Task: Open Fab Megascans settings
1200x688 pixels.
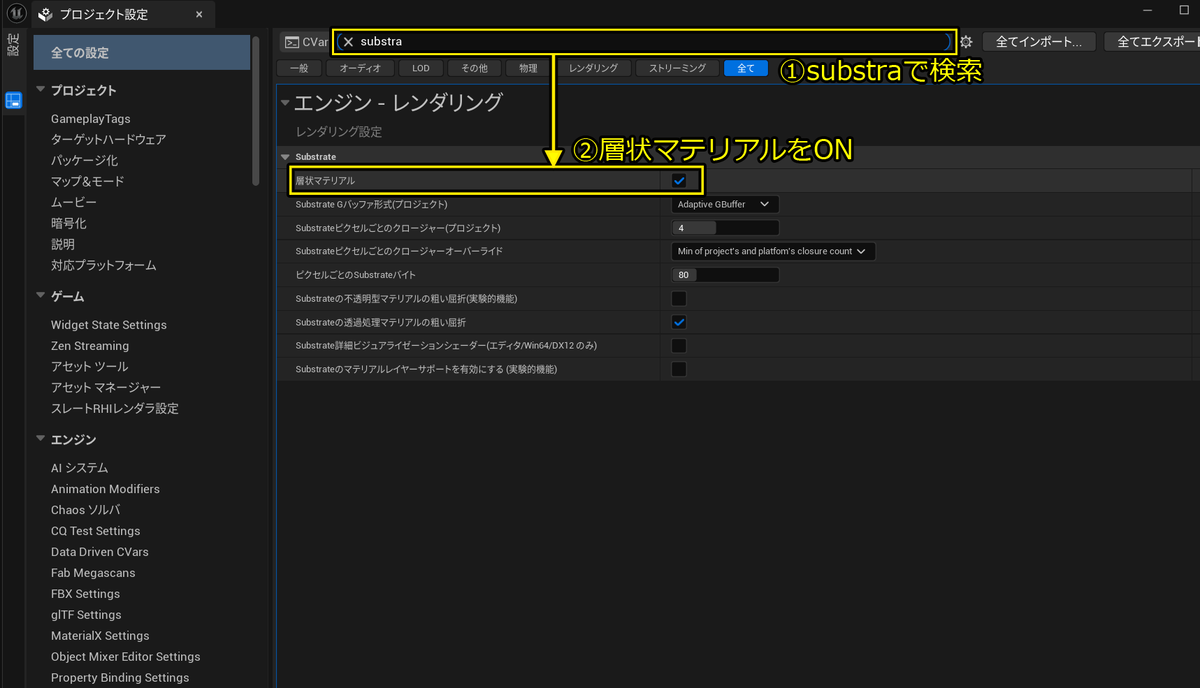Action: [93, 573]
